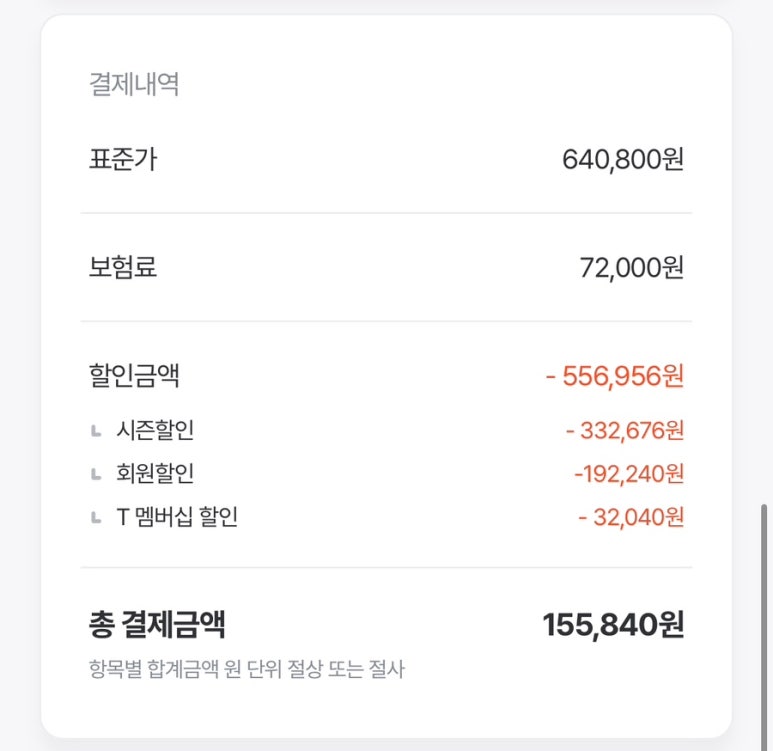This screenshot has width=773, height=751.
Task: Click the -332,676원 season discount amount
Action: click(625, 430)
